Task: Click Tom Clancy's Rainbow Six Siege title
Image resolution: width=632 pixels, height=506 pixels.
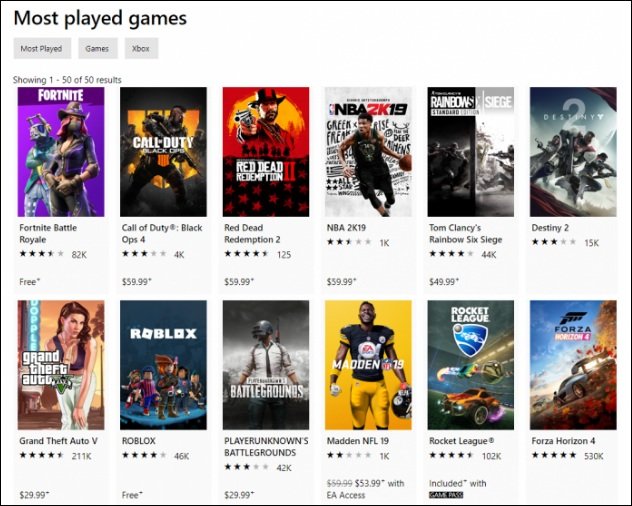Action: click(x=466, y=233)
